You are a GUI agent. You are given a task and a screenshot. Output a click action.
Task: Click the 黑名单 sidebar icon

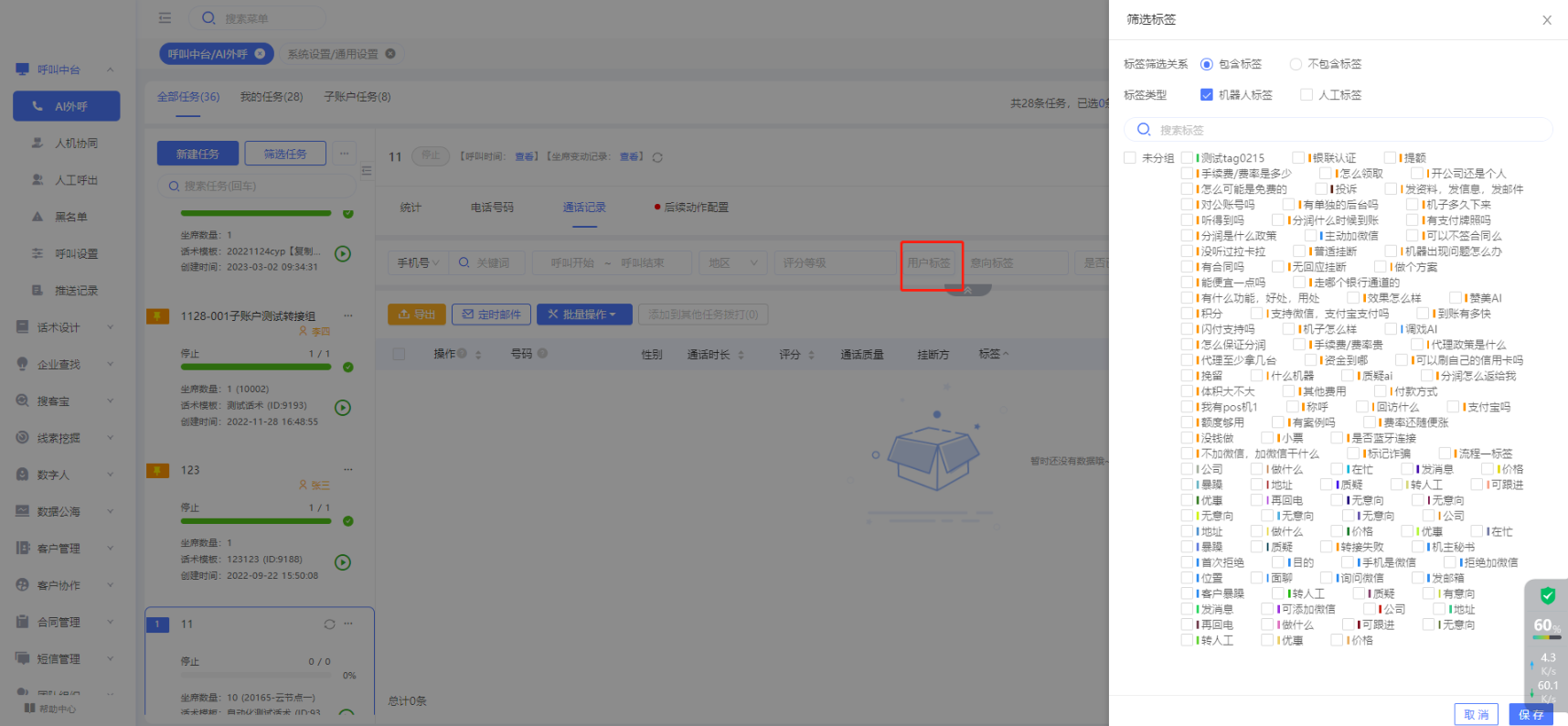pos(37,217)
